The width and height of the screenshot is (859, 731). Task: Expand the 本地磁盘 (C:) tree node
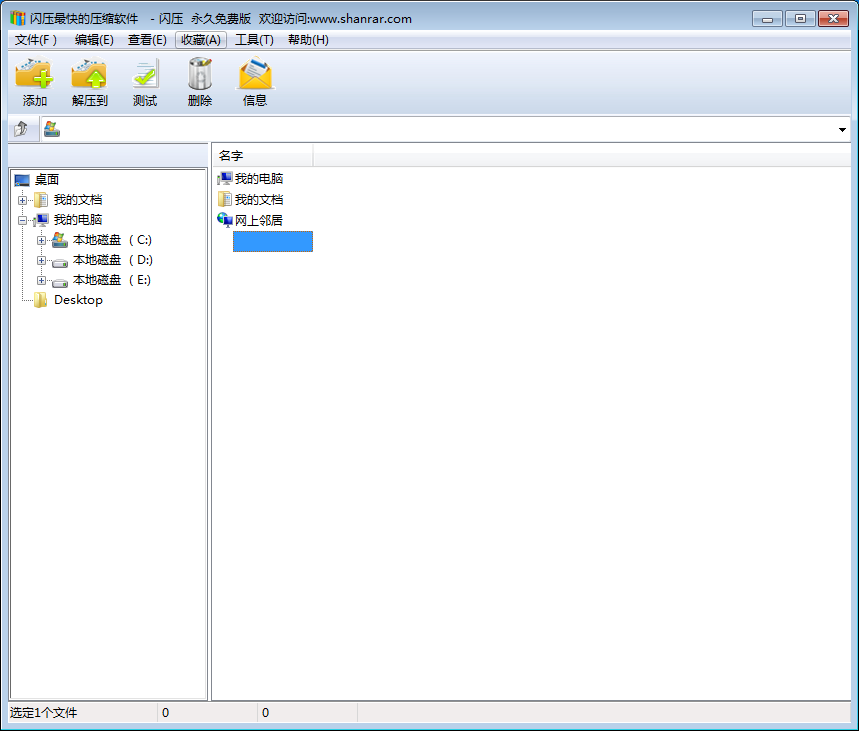pos(42,240)
